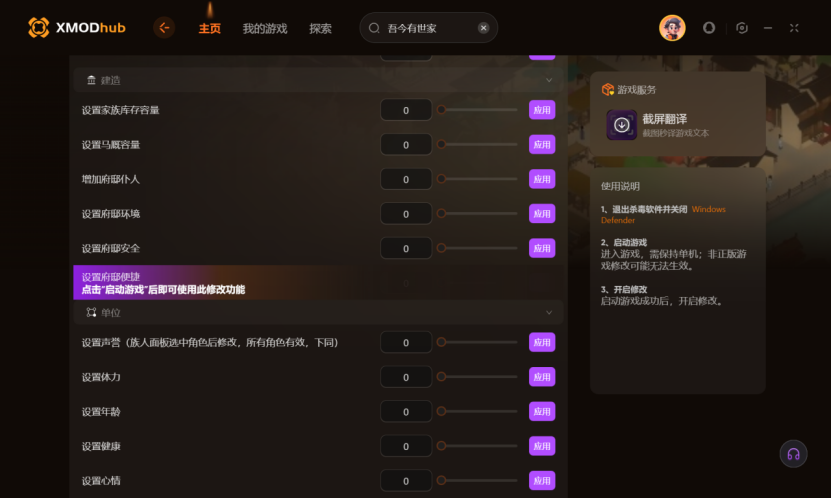Go back using the orange arrow button
This screenshot has width=831, height=498.
(164, 28)
